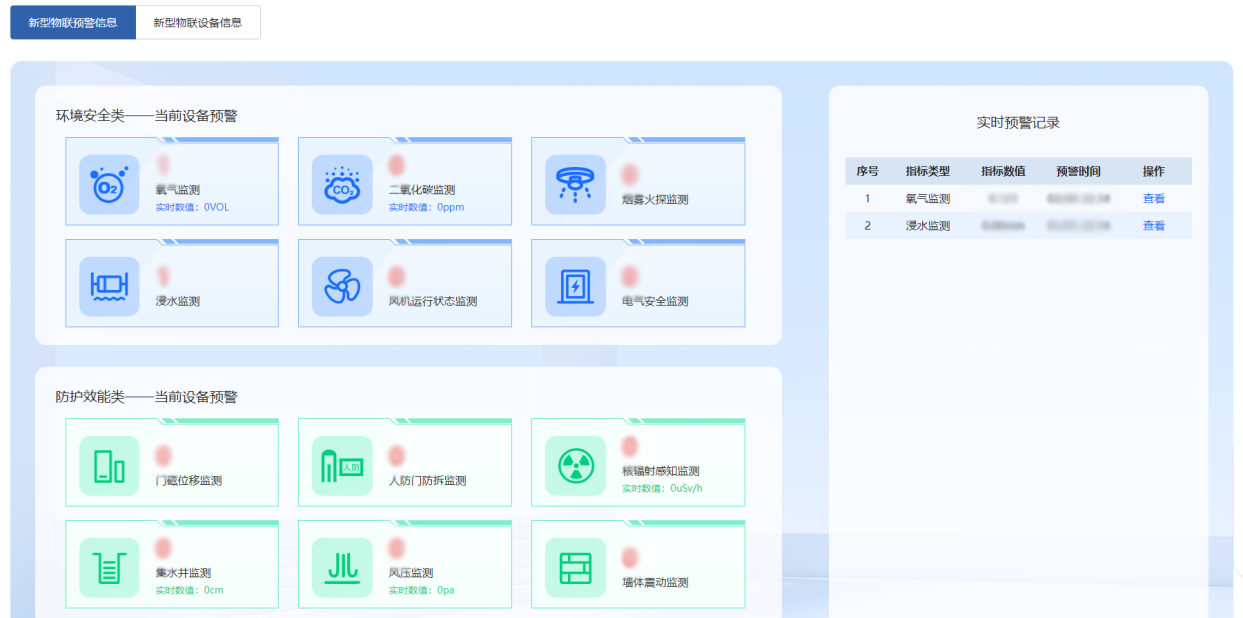Click the door magnet displacement icon
Screen dimensions: 1243x618
109,465
